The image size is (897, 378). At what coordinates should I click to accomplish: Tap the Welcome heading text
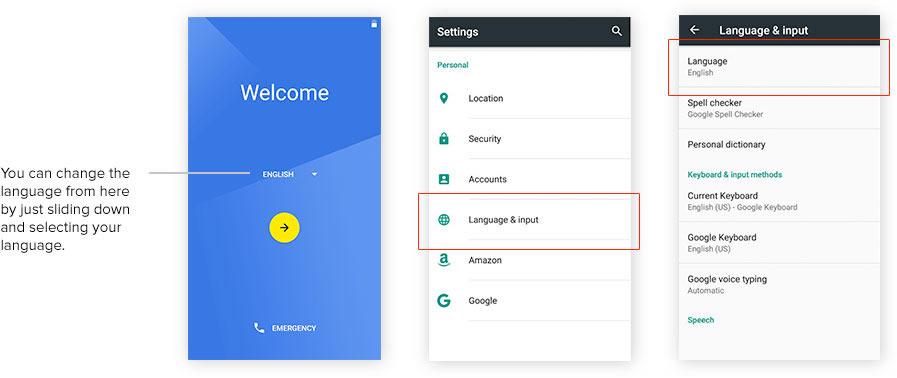click(284, 93)
